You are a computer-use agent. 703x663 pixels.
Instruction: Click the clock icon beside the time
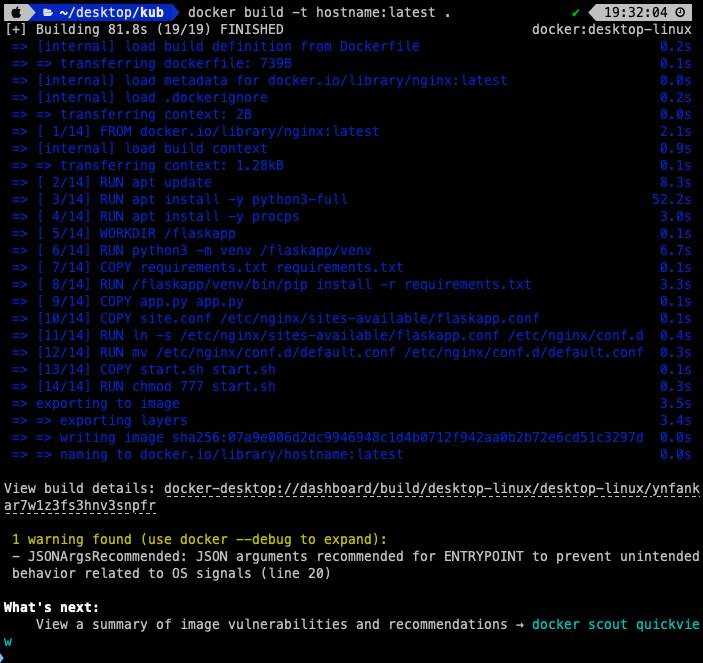[x=680, y=13]
